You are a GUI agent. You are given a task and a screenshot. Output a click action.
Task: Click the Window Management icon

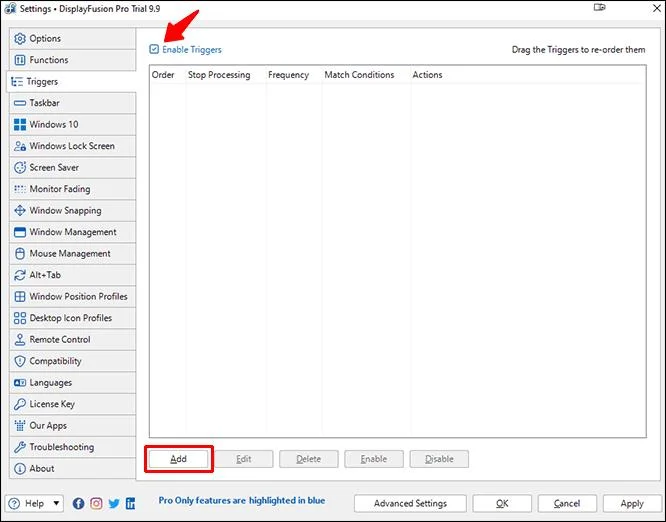tap(20, 232)
